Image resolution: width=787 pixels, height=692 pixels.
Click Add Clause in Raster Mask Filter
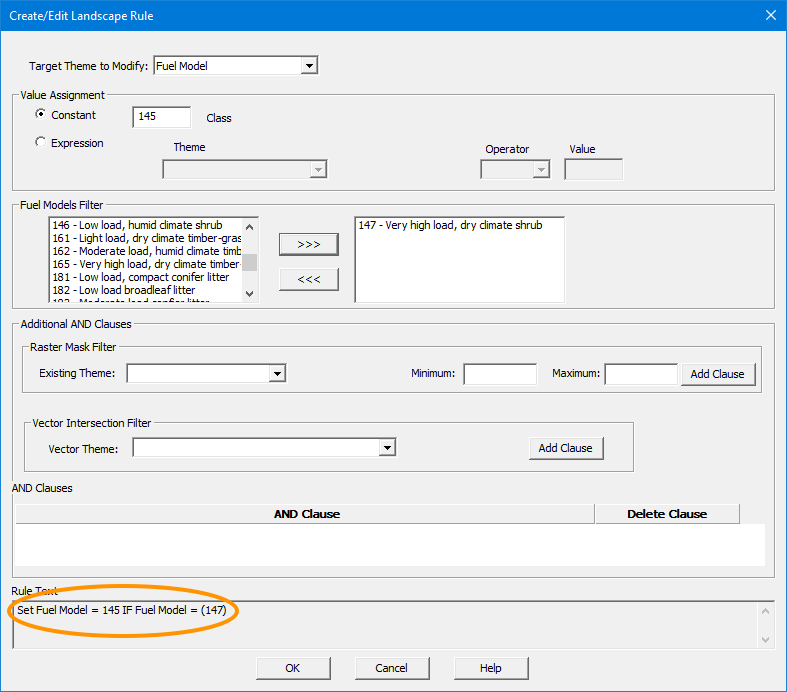(718, 374)
